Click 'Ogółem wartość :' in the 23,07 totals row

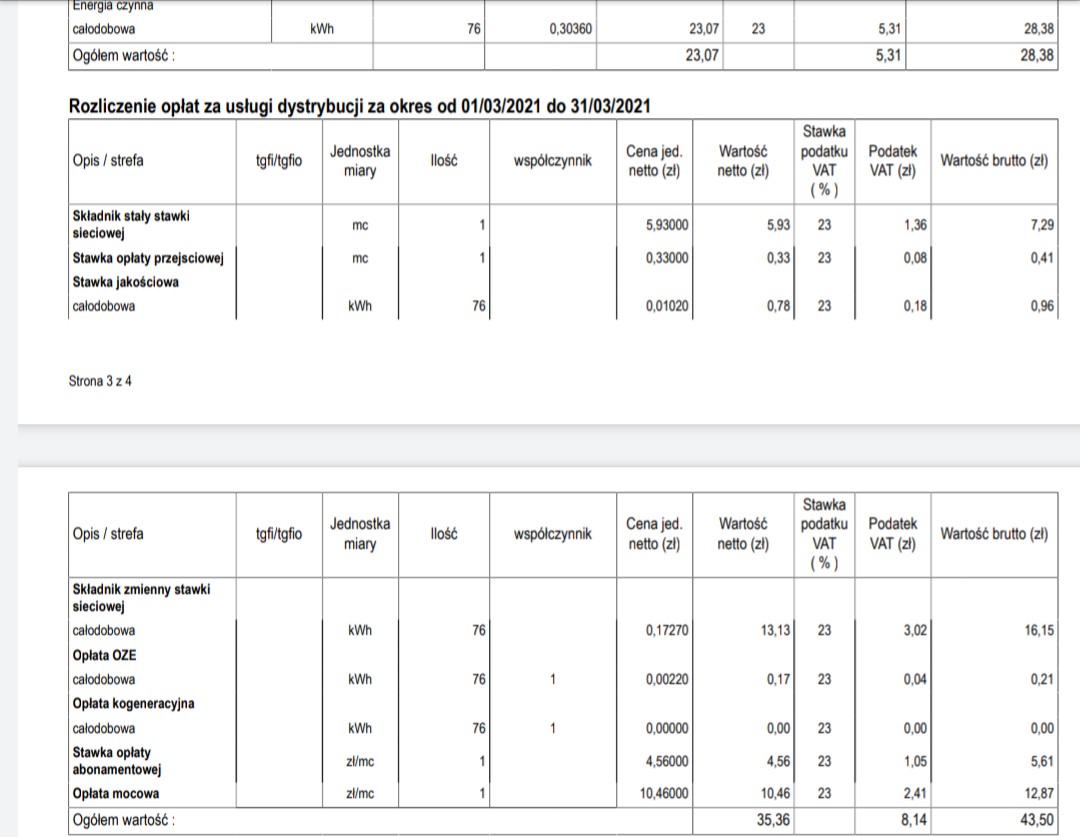tap(124, 55)
